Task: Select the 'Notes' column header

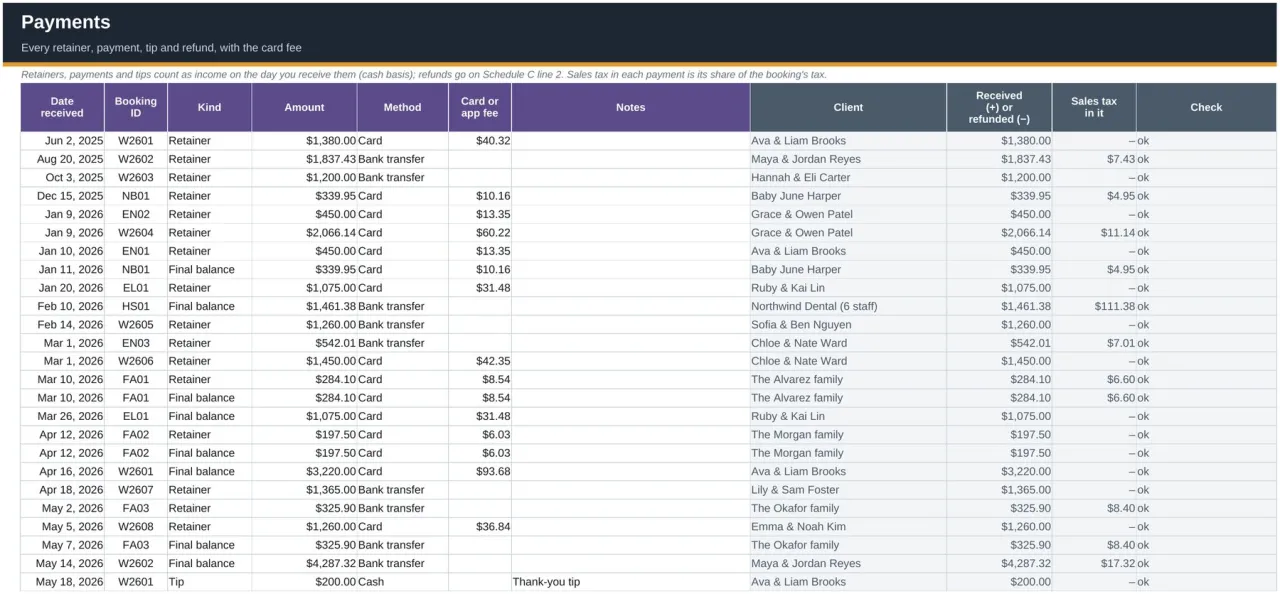Action: click(x=631, y=107)
